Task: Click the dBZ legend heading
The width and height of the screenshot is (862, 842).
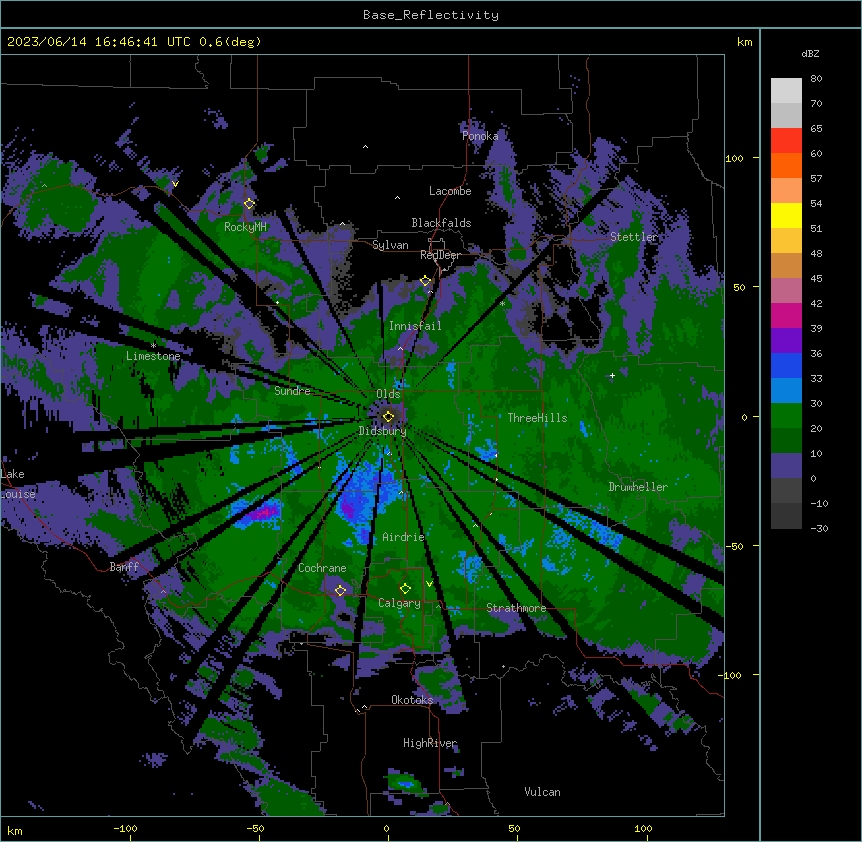Action: [810, 53]
